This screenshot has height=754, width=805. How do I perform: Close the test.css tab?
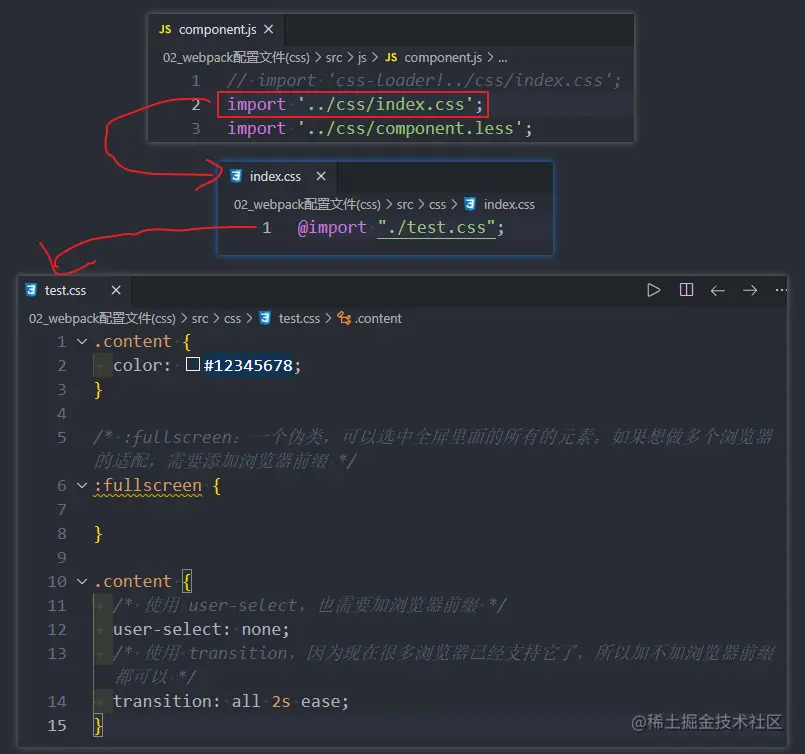114,290
